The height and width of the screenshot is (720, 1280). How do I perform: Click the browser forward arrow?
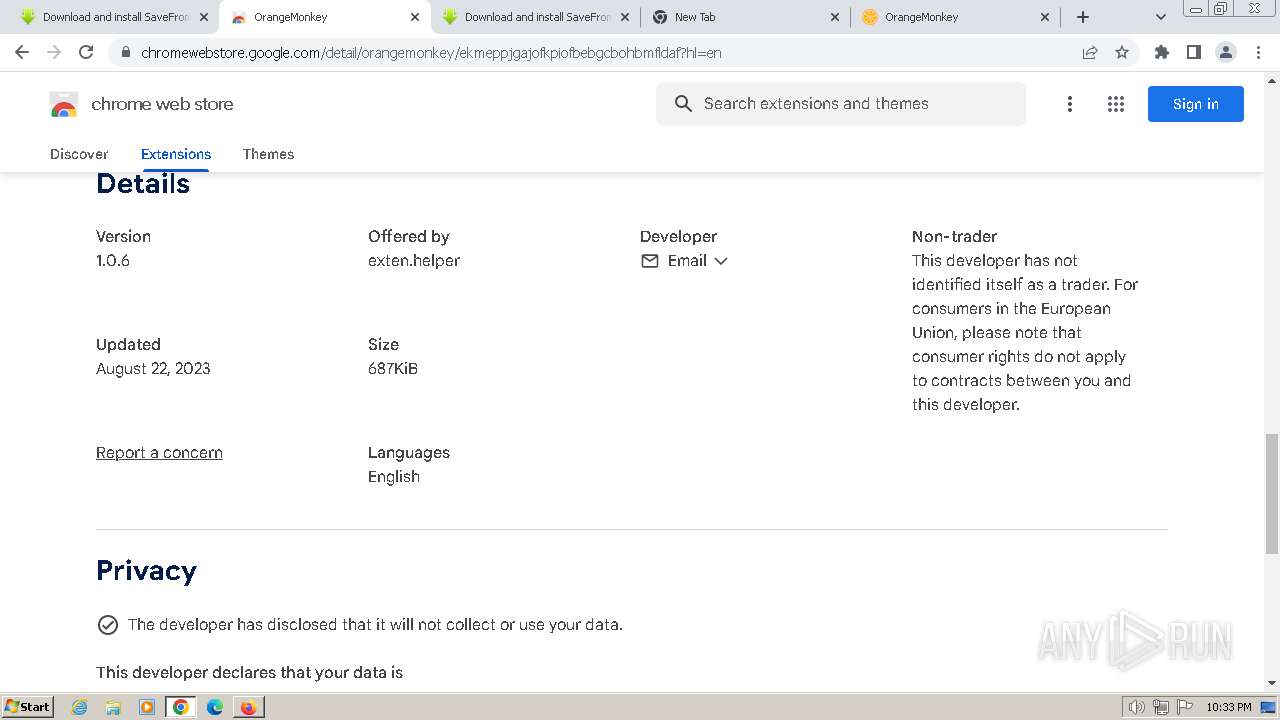(x=54, y=52)
